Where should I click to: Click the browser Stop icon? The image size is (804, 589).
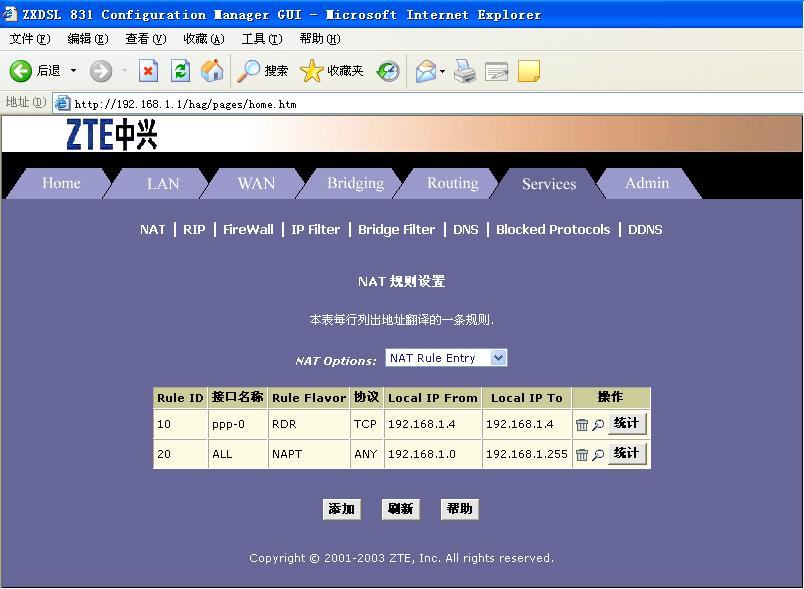click(148, 71)
